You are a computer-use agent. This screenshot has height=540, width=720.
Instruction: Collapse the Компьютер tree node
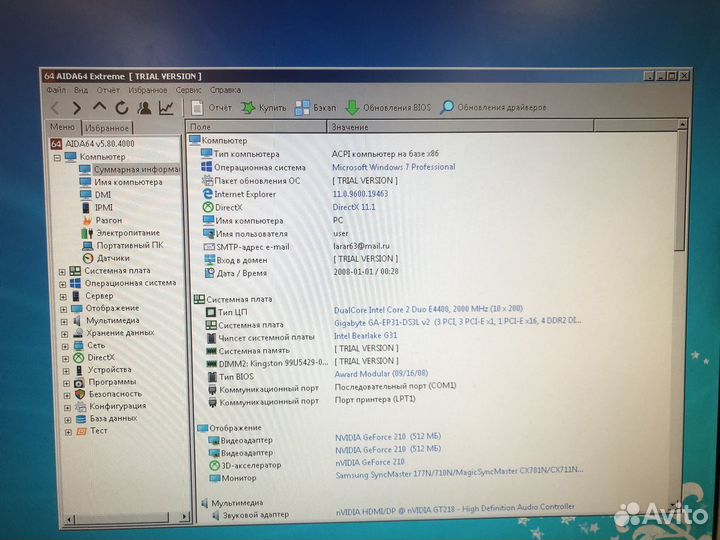pyautogui.click(x=57, y=157)
